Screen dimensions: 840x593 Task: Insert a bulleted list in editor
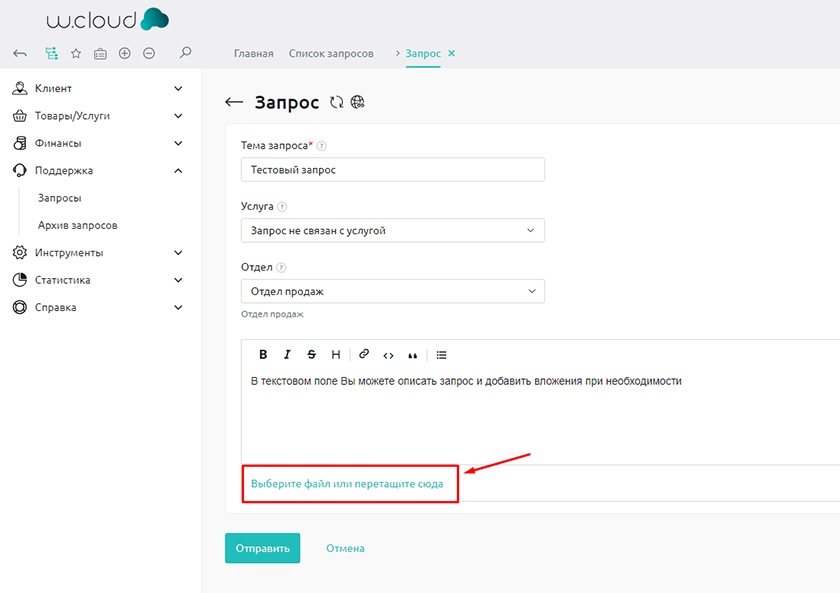coord(441,354)
